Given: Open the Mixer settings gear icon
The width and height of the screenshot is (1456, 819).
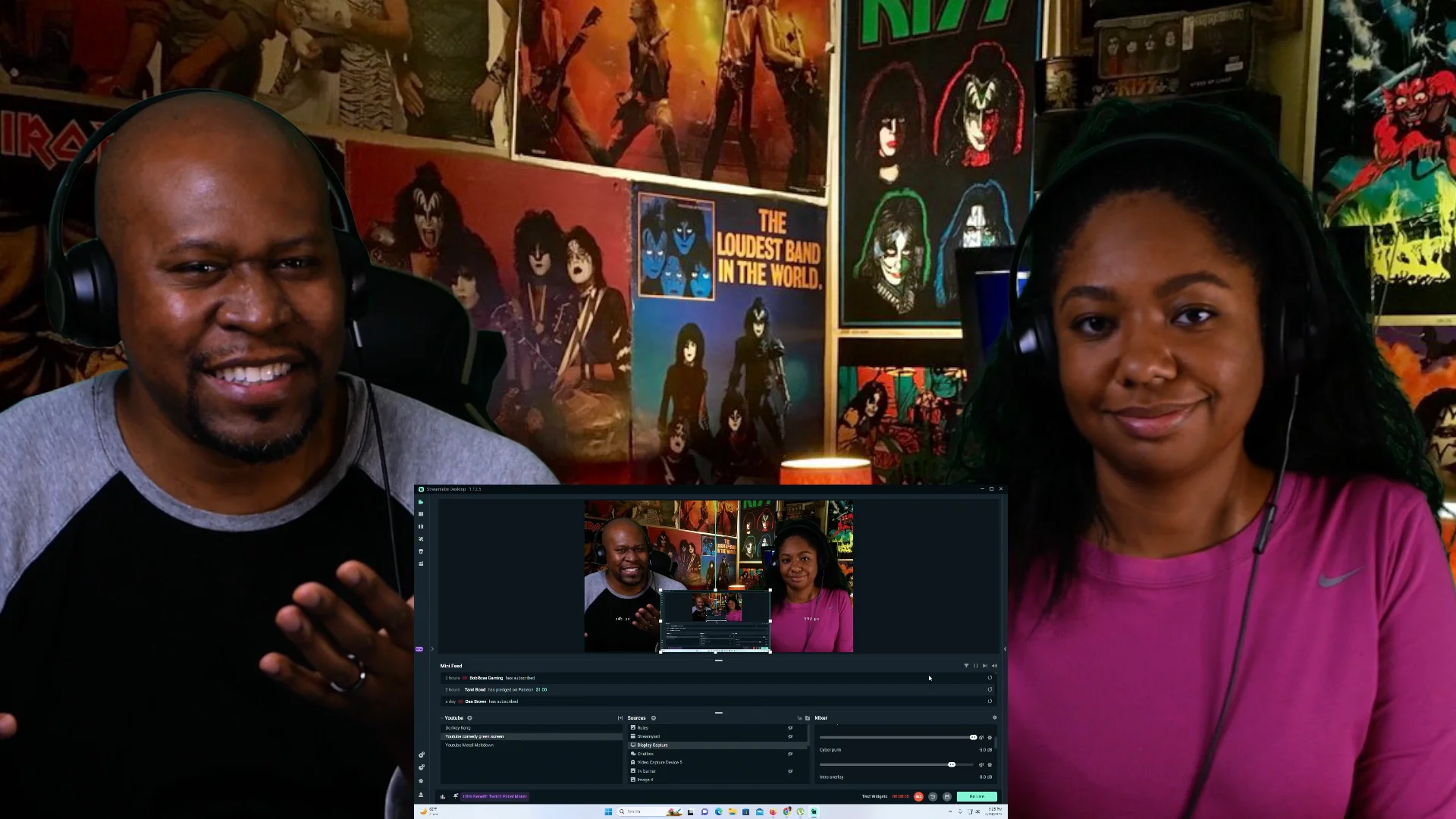Looking at the screenshot, I should pos(994,717).
